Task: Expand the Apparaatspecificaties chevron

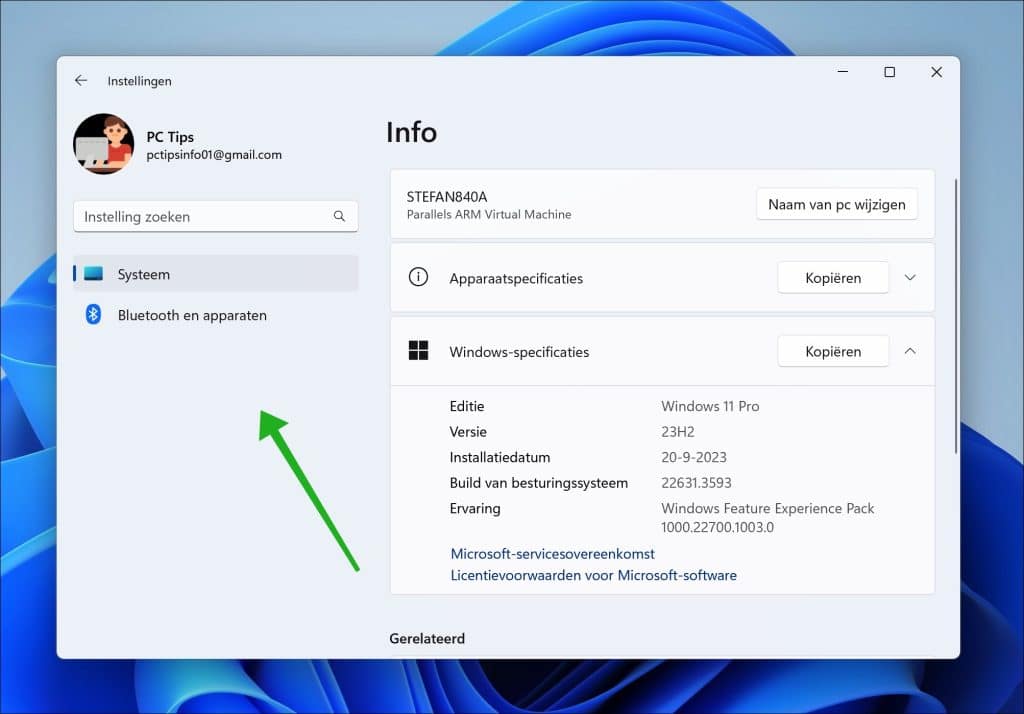Action: pos(910,278)
